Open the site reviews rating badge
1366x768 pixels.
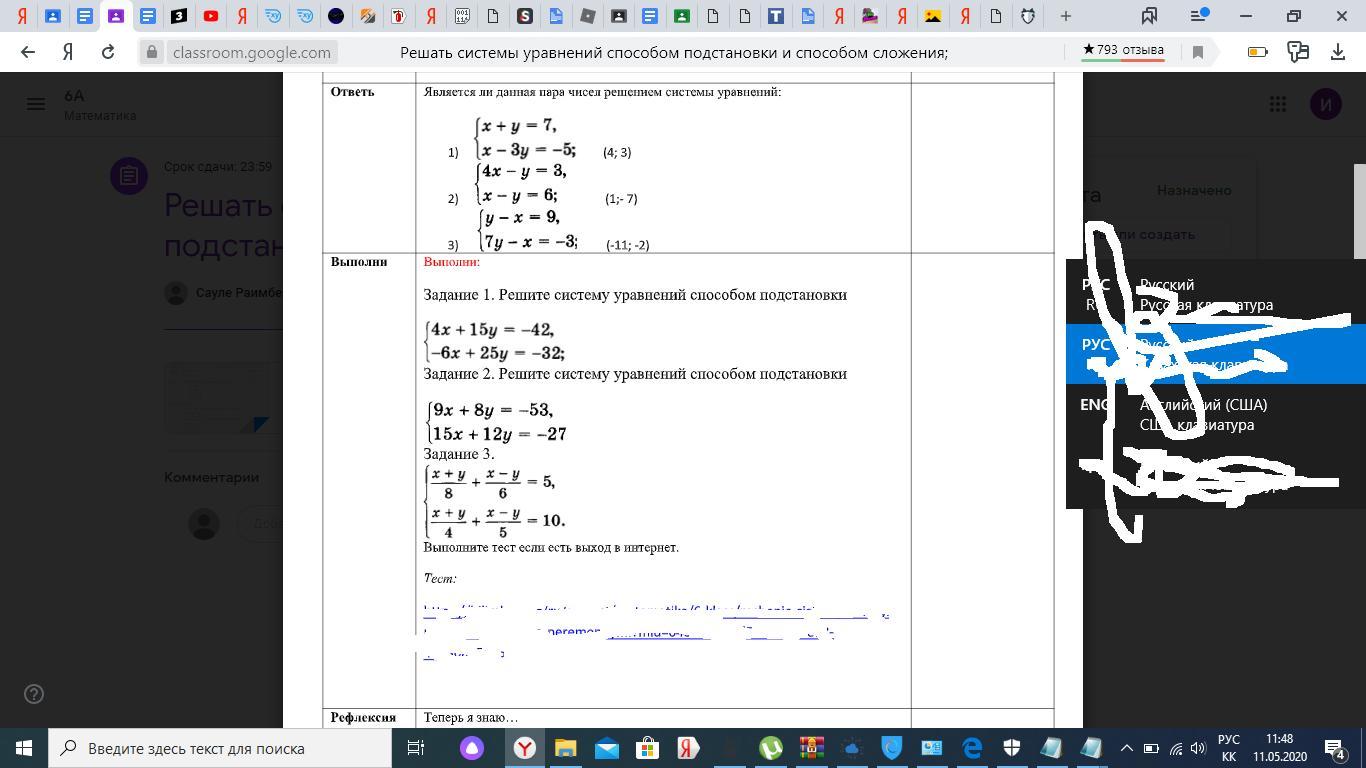pyautogui.click(x=1123, y=51)
